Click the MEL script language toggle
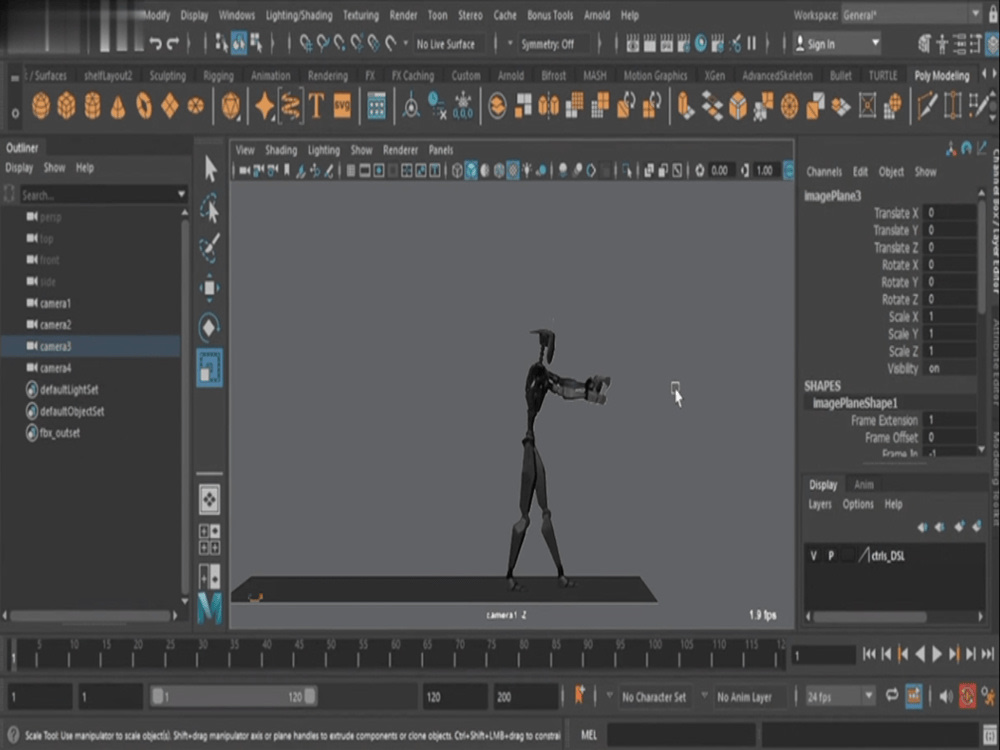Screen dimensions: 1000x750 click(x=589, y=735)
